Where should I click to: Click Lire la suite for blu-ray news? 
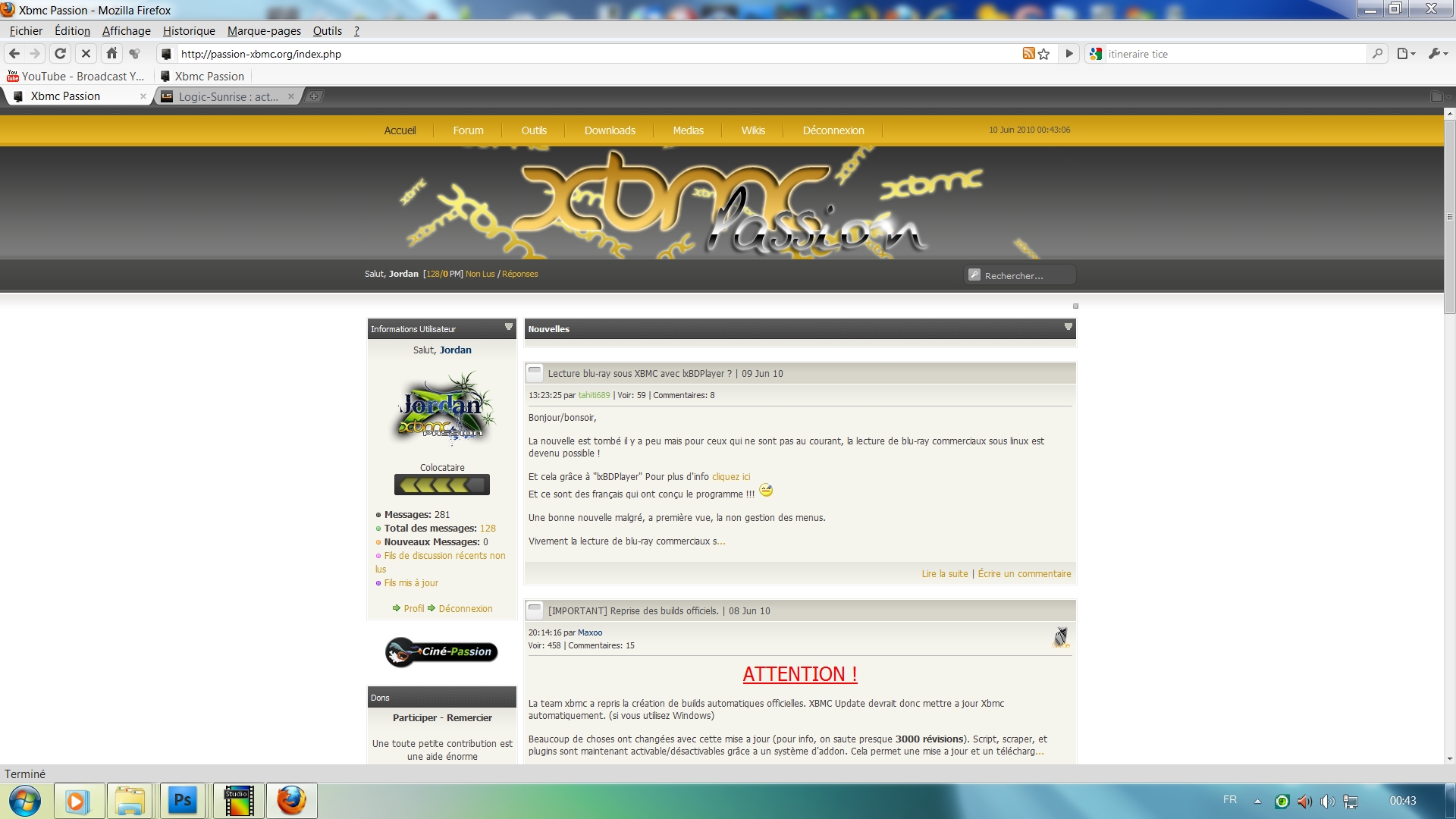pos(945,574)
